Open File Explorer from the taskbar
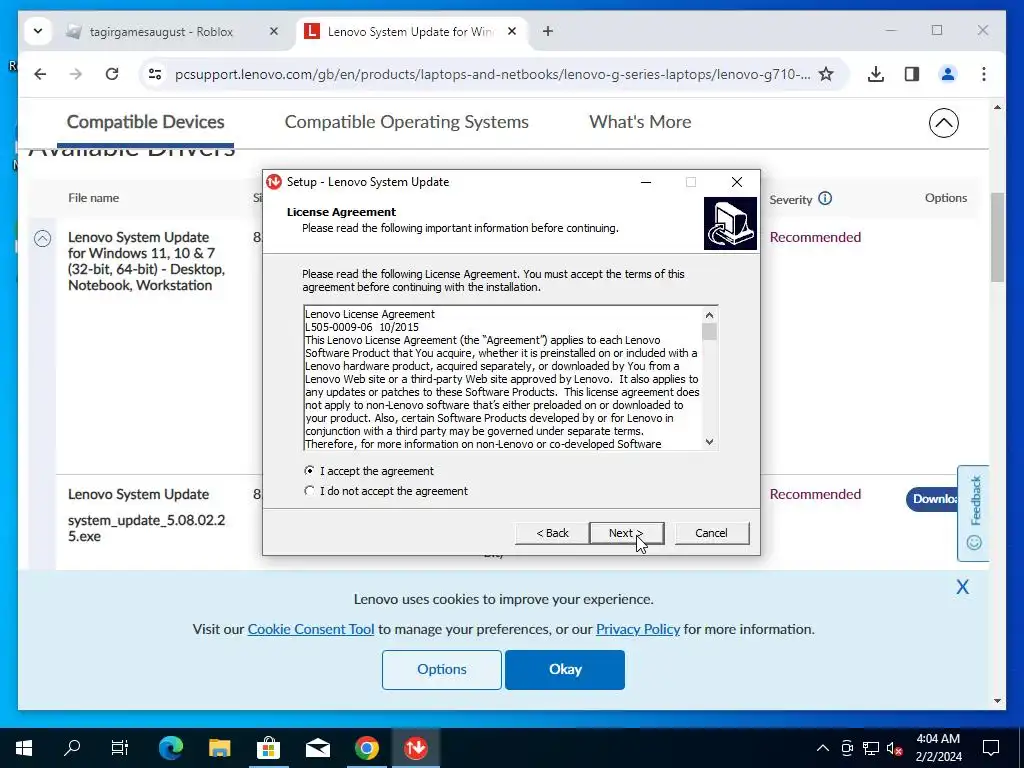This screenshot has width=1024, height=768. [x=220, y=748]
